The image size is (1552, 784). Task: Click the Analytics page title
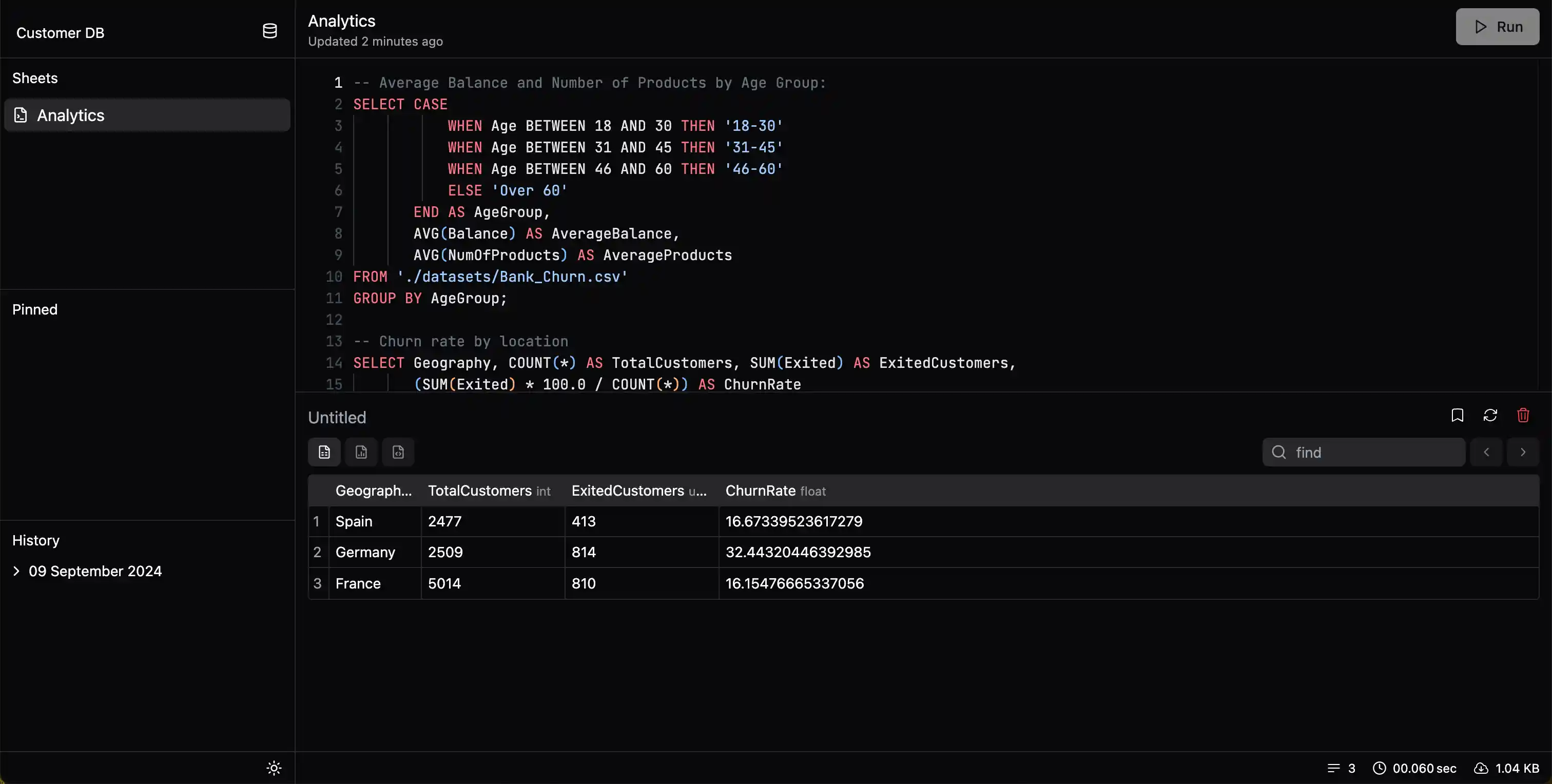click(x=342, y=21)
